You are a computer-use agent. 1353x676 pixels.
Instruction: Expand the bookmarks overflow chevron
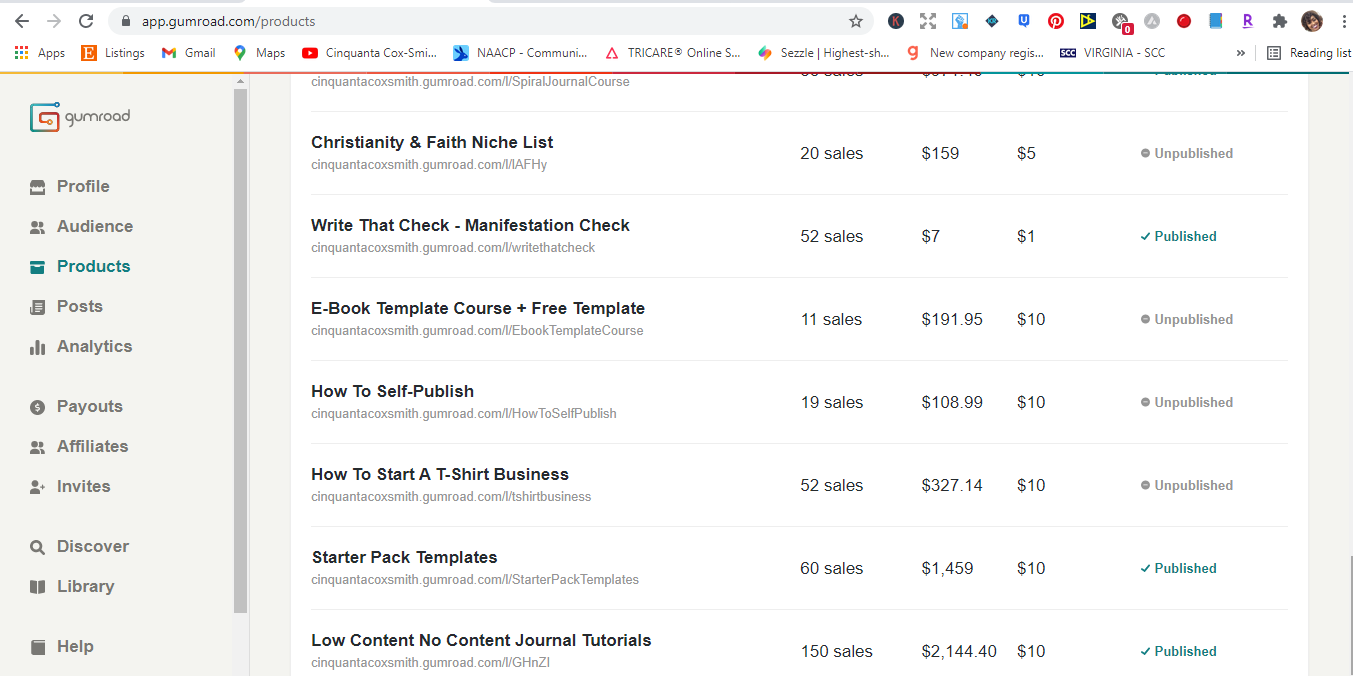(x=1241, y=53)
